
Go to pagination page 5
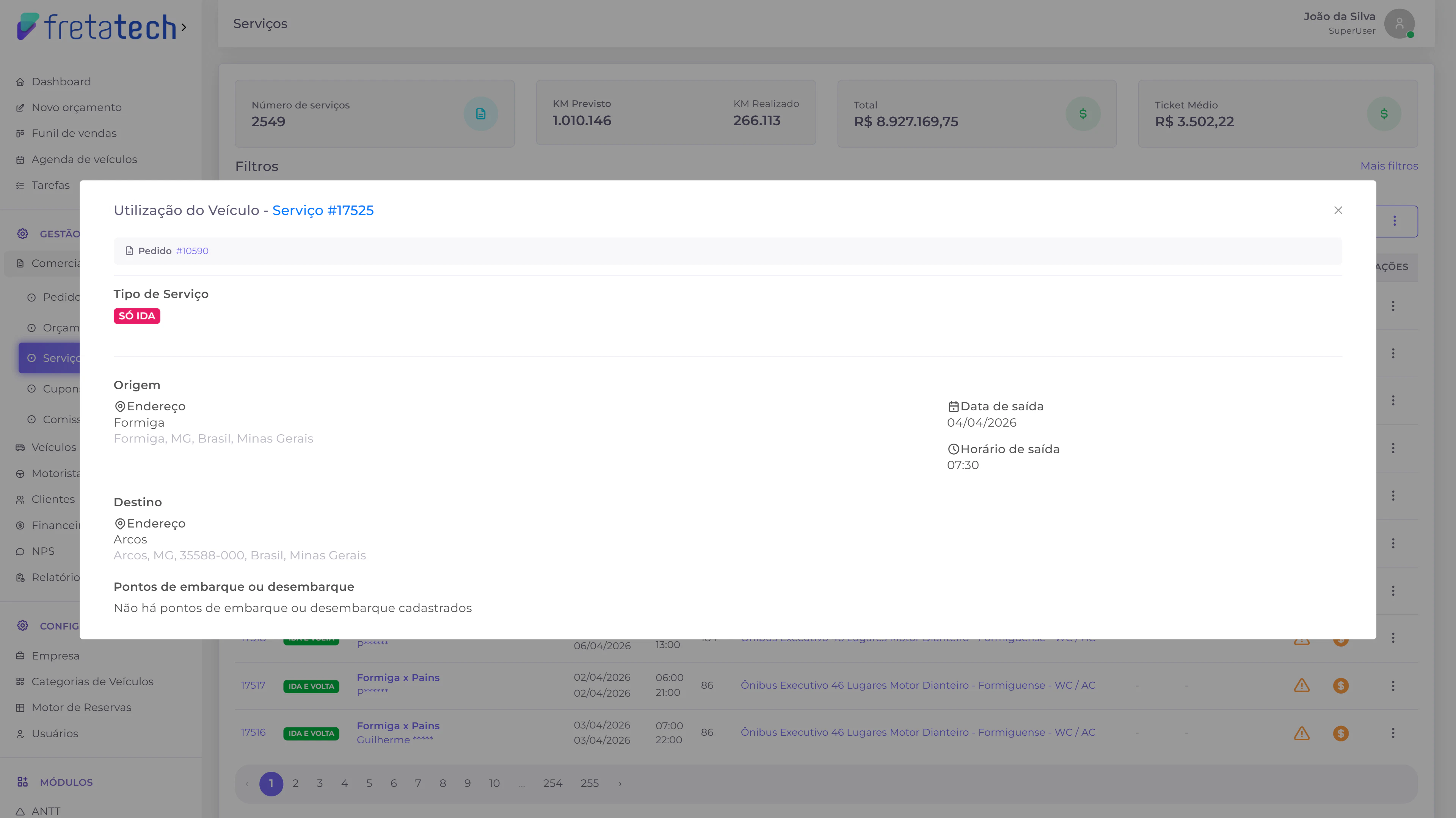click(369, 783)
